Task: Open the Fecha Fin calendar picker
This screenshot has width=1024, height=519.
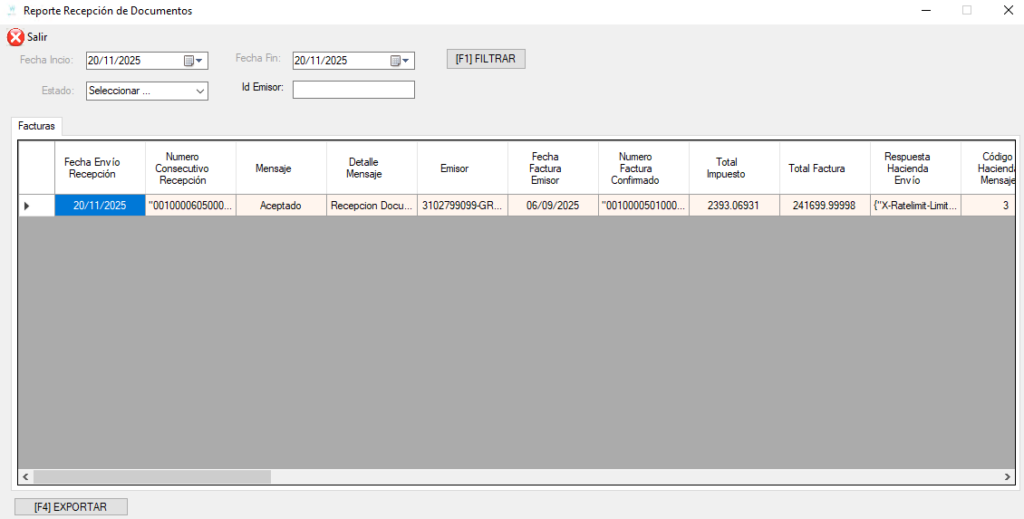Action: coord(400,61)
